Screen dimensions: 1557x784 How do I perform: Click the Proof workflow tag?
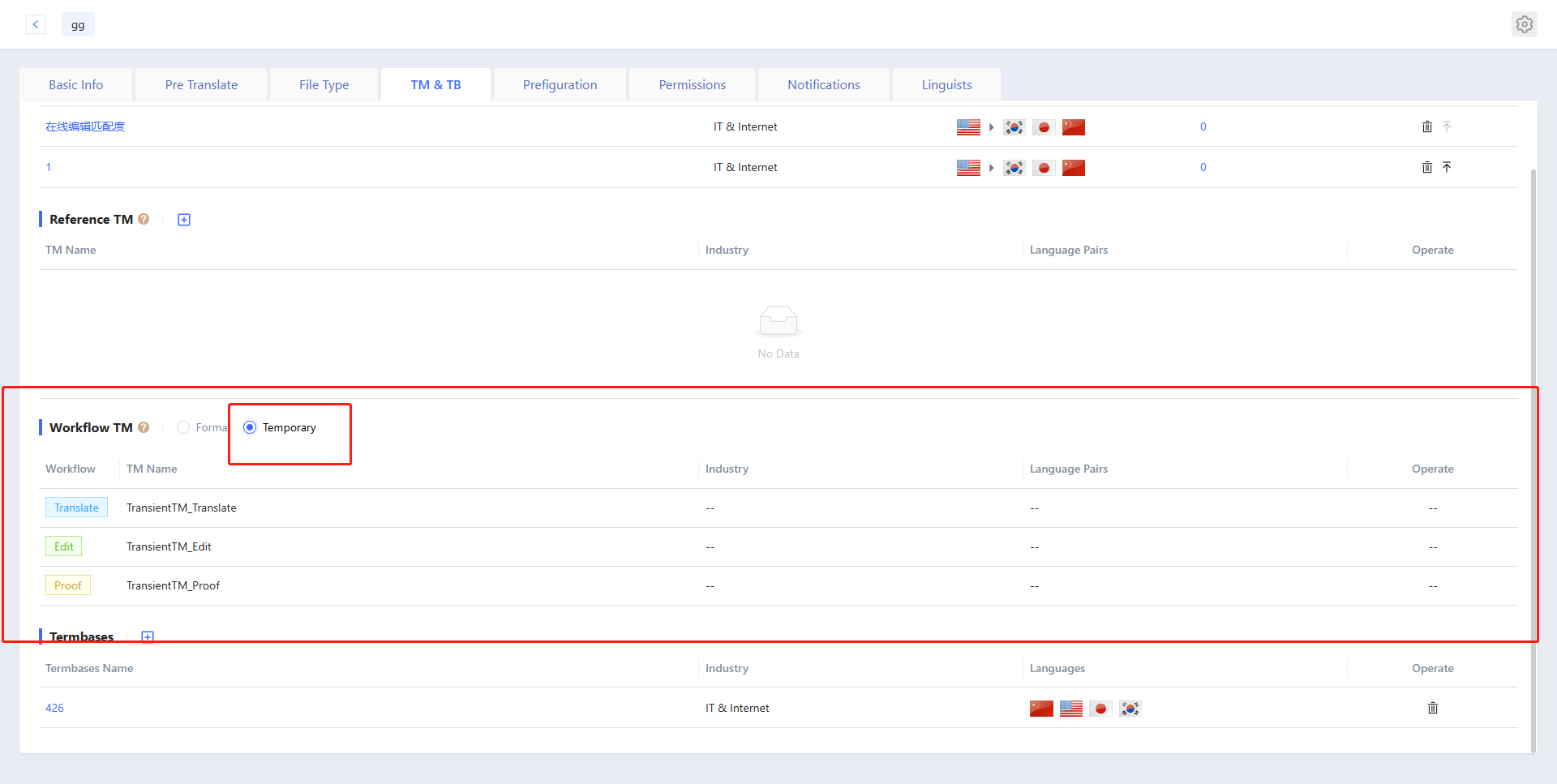pos(68,585)
